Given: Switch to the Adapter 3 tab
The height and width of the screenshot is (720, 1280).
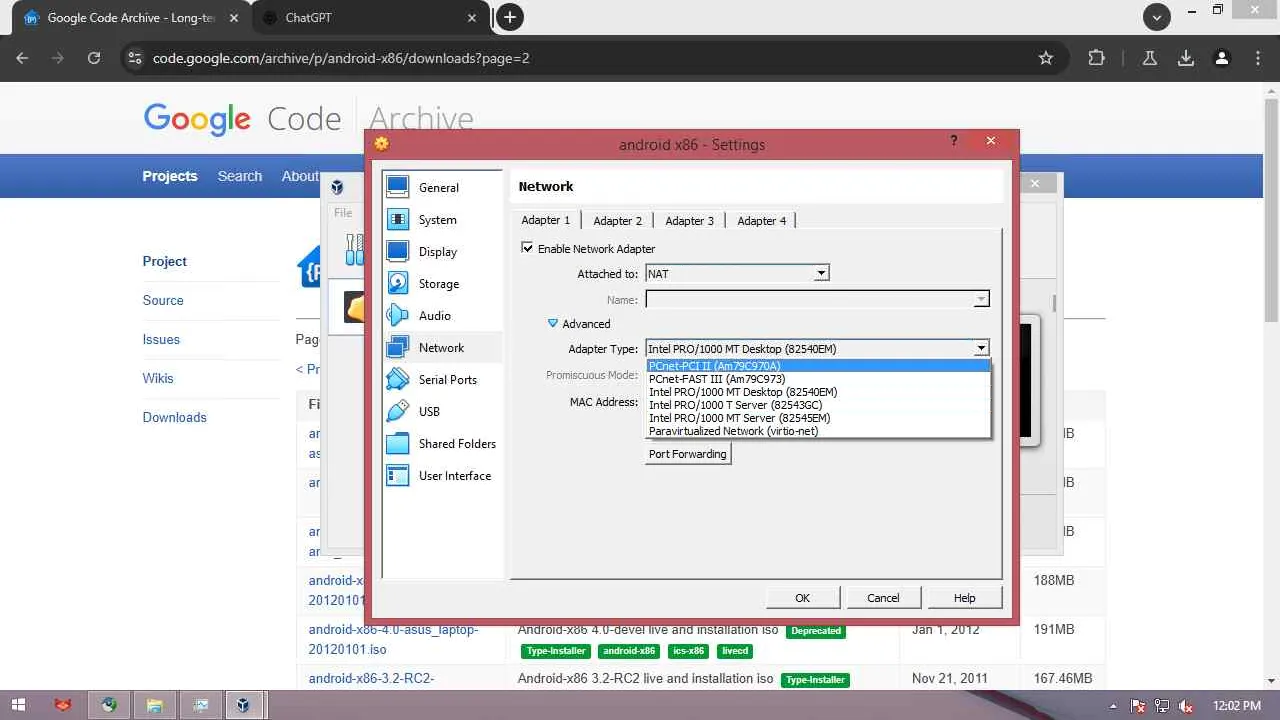Looking at the screenshot, I should coord(690,221).
